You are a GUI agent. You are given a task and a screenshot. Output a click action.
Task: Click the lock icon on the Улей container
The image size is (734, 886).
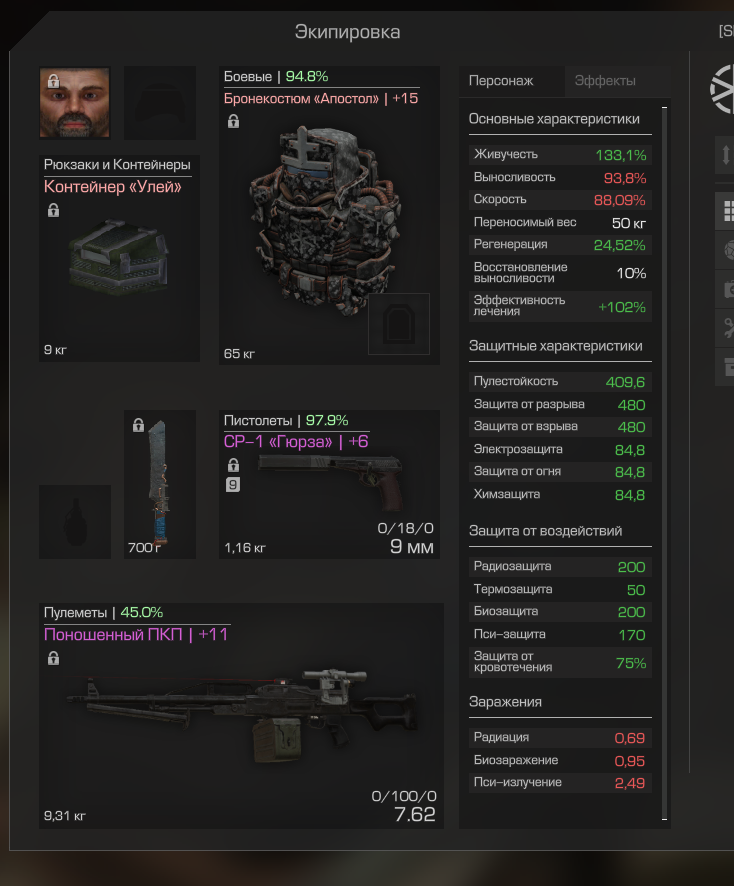(x=54, y=210)
